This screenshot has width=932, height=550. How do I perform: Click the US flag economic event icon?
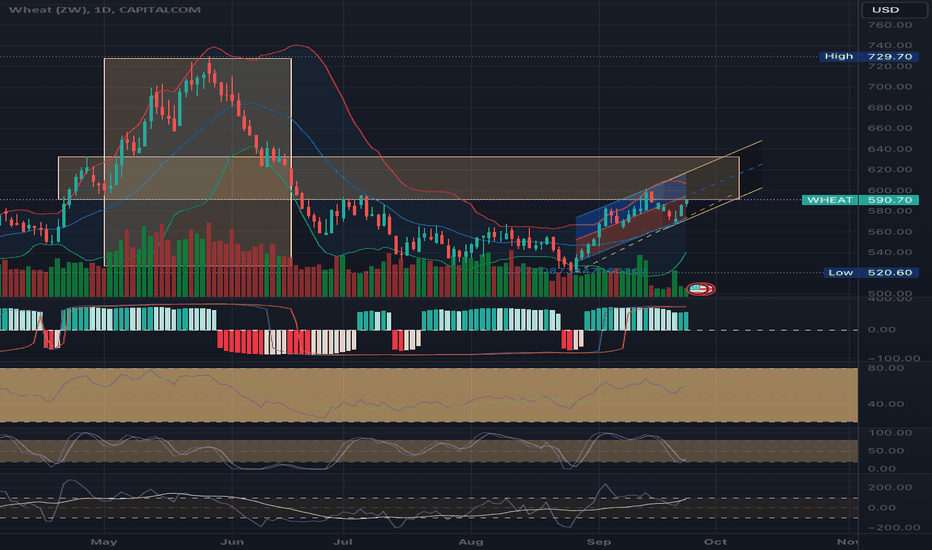click(700, 289)
